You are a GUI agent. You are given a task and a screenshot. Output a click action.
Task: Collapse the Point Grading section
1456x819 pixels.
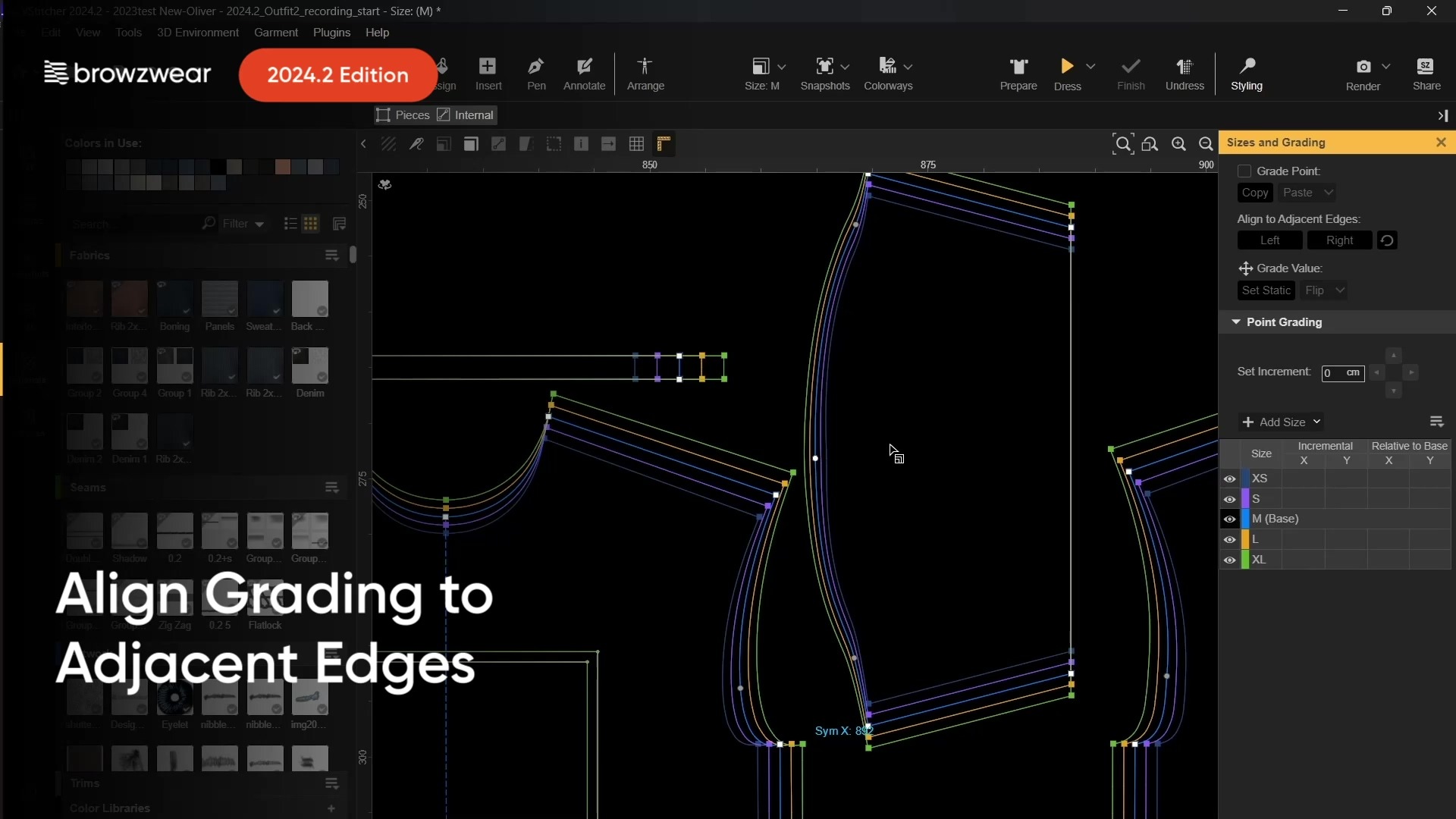tap(1236, 322)
